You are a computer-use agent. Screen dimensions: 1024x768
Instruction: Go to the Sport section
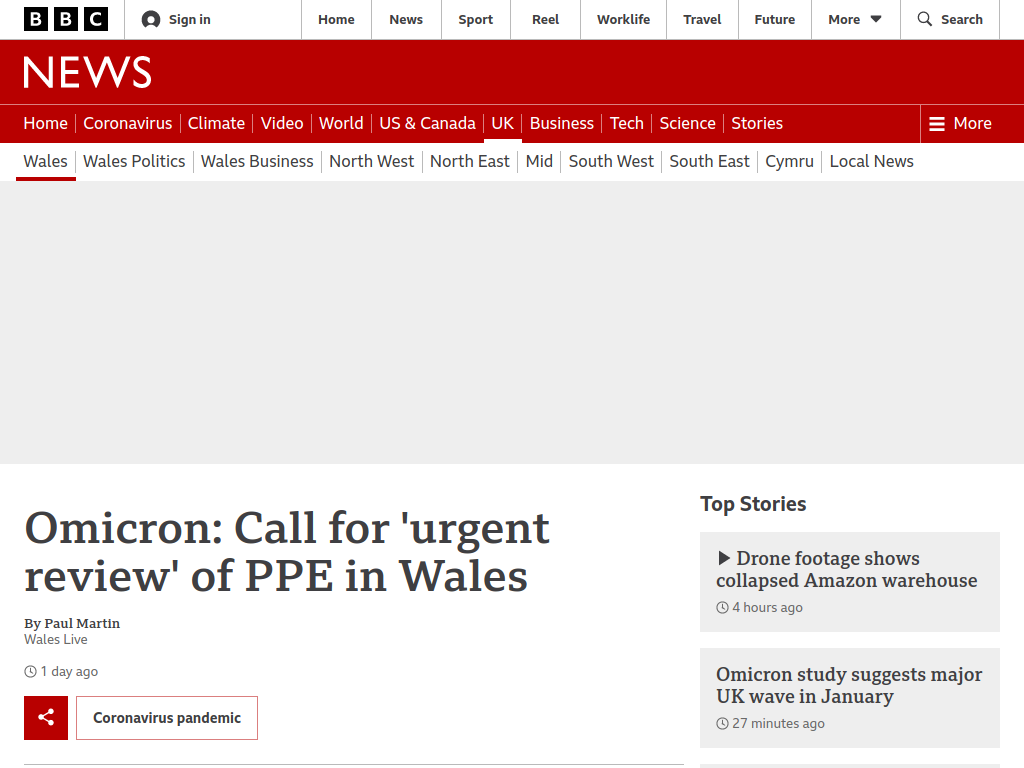coord(475,20)
